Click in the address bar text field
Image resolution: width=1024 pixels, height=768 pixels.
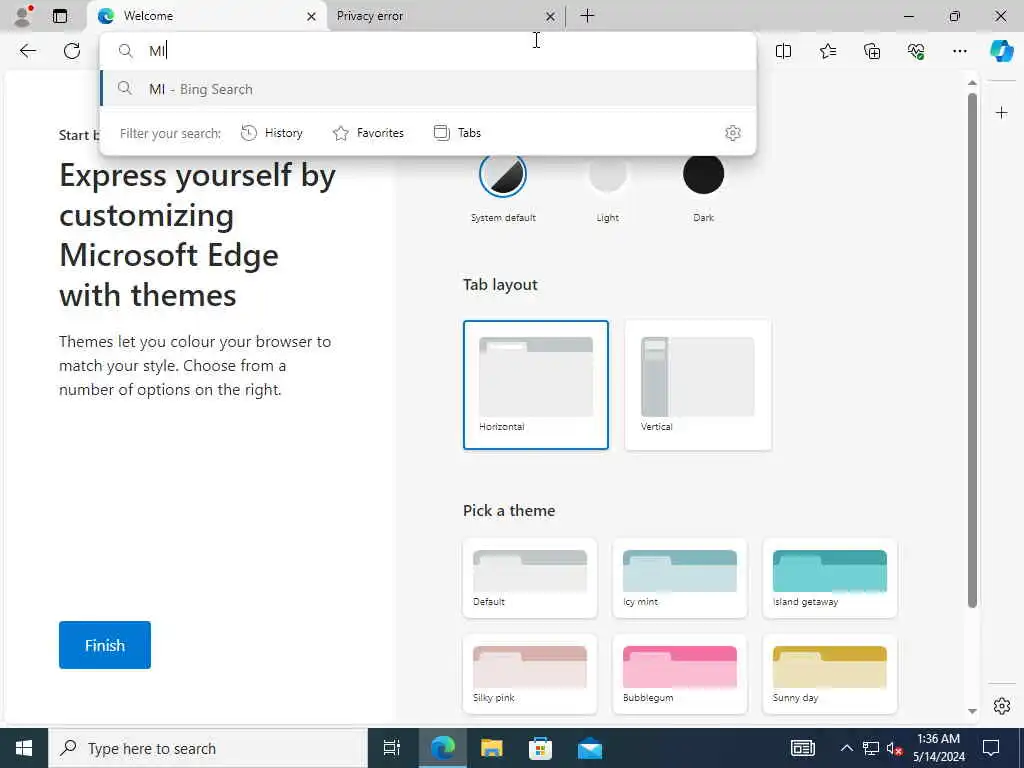(428, 51)
